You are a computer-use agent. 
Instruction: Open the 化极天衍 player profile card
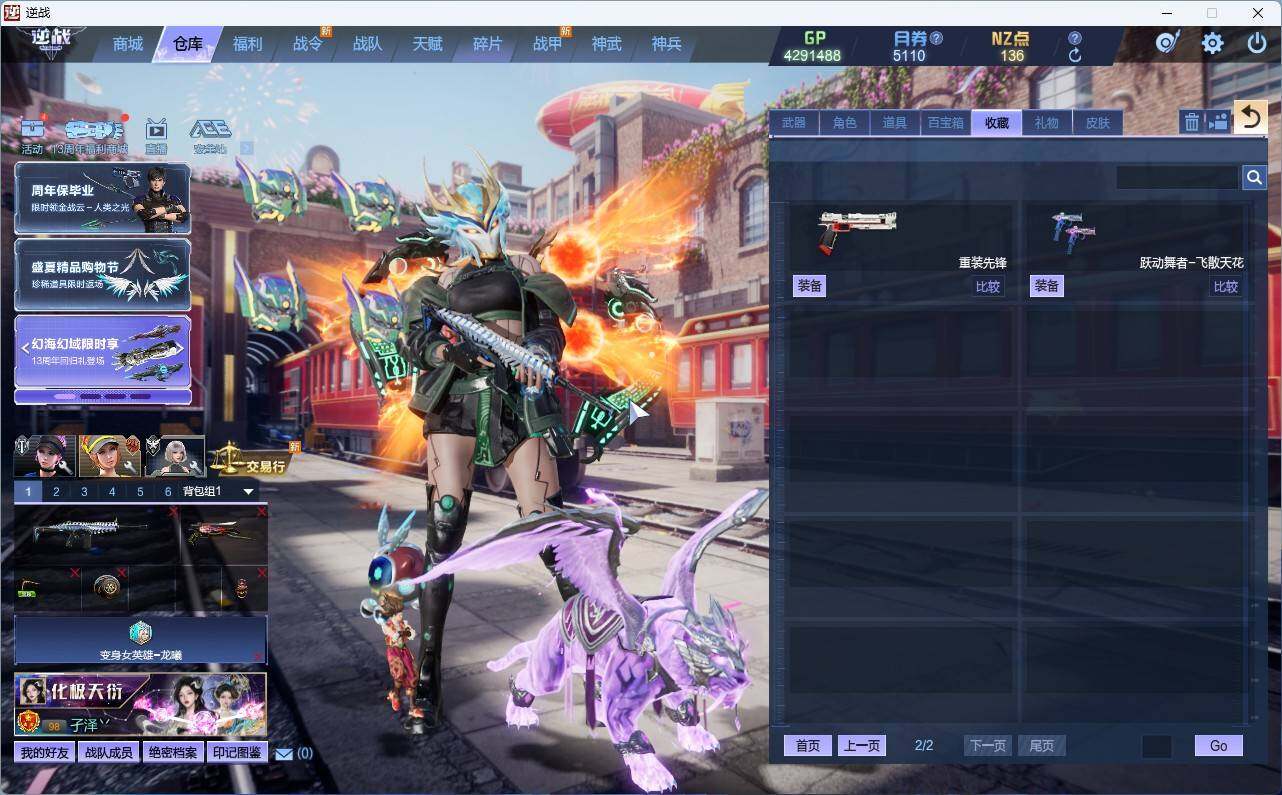[141, 704]
